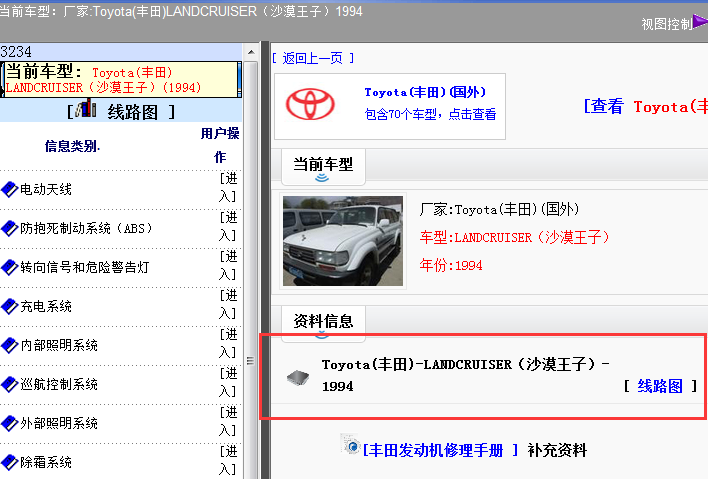708x479 pixels.
Task: Click the left panel vertical scrollbar track
Action: [251, 270]
